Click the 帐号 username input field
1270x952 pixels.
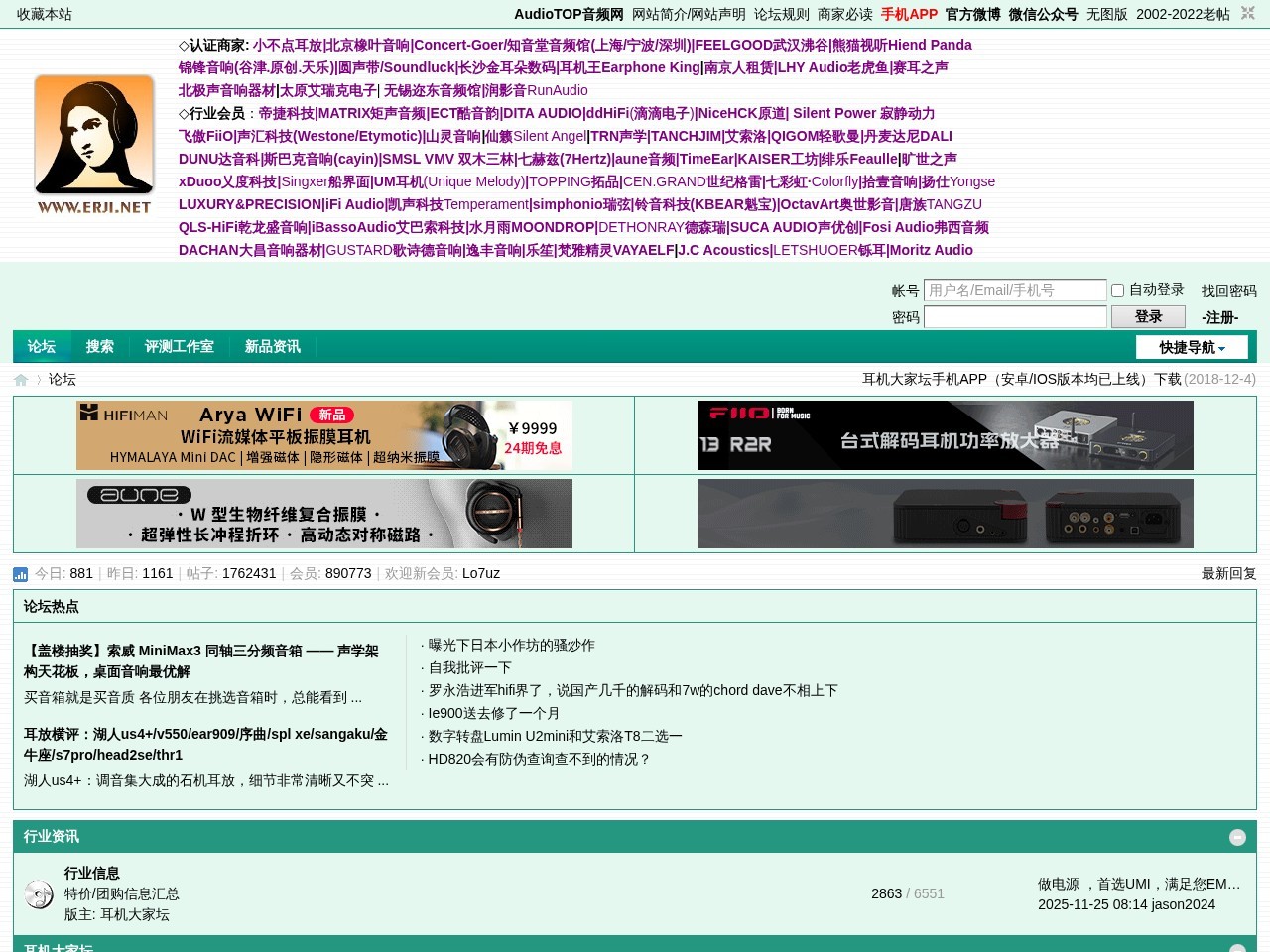[x=1015, y=290]
